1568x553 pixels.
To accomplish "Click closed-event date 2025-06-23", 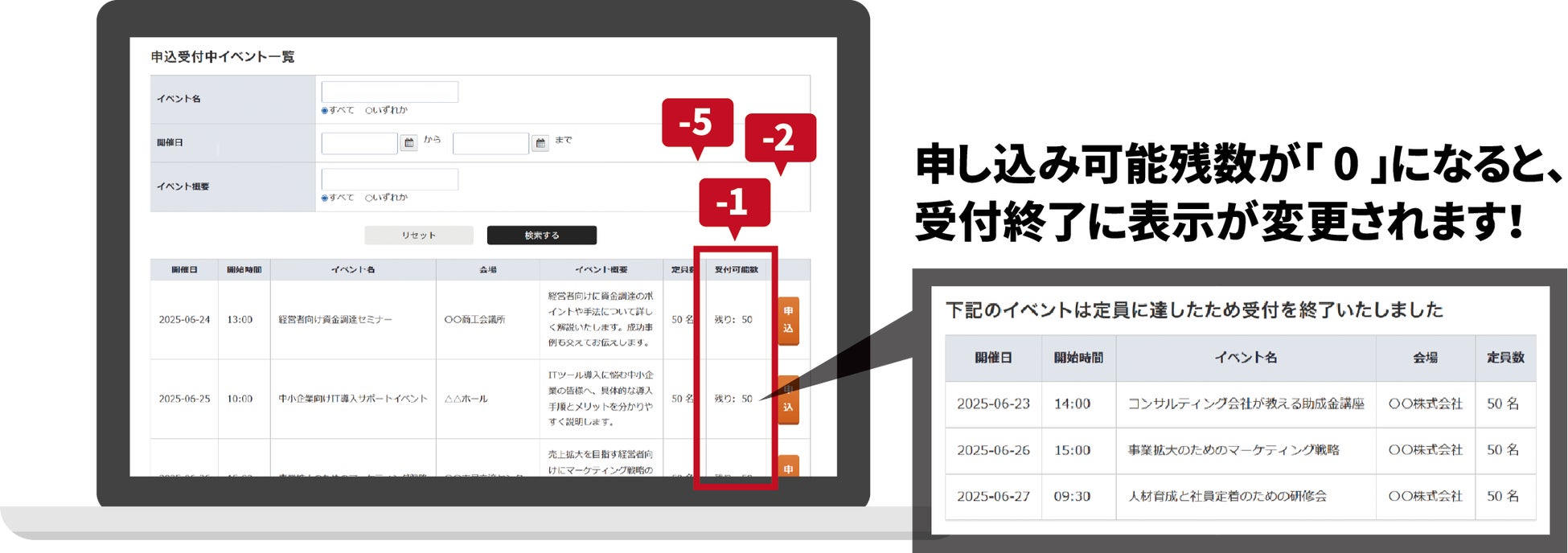I will (x=993, y=403).
